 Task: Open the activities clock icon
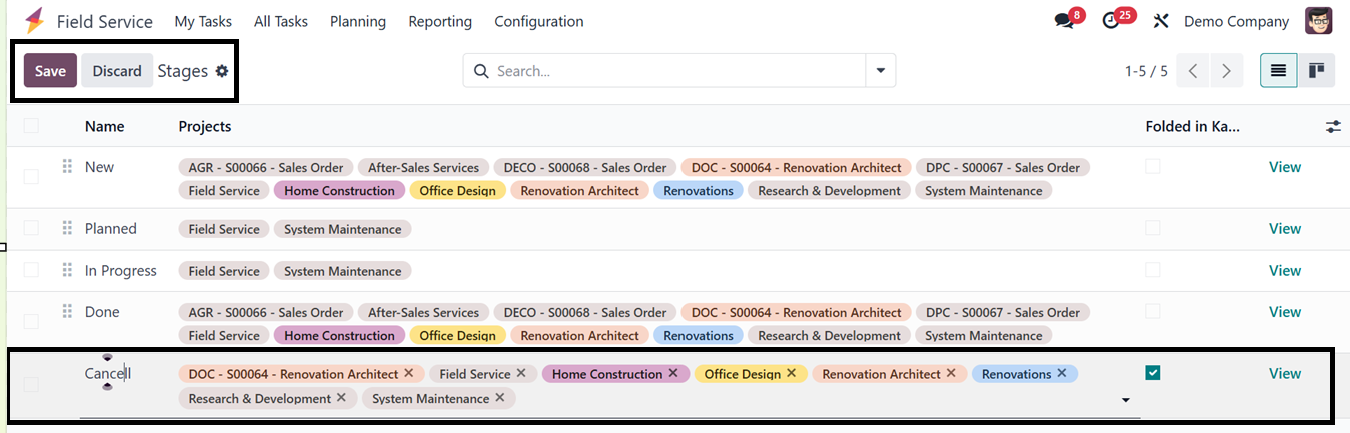[1111, 21]
